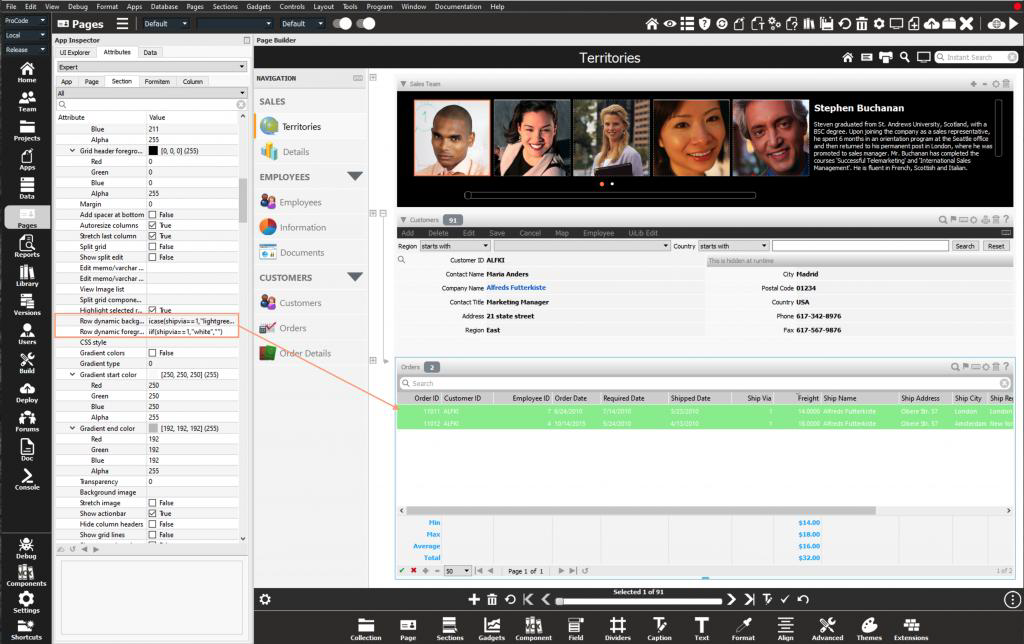Disable the Show actionbar checkbox
The image size is (1024, 644).
(x=153, y=513)
